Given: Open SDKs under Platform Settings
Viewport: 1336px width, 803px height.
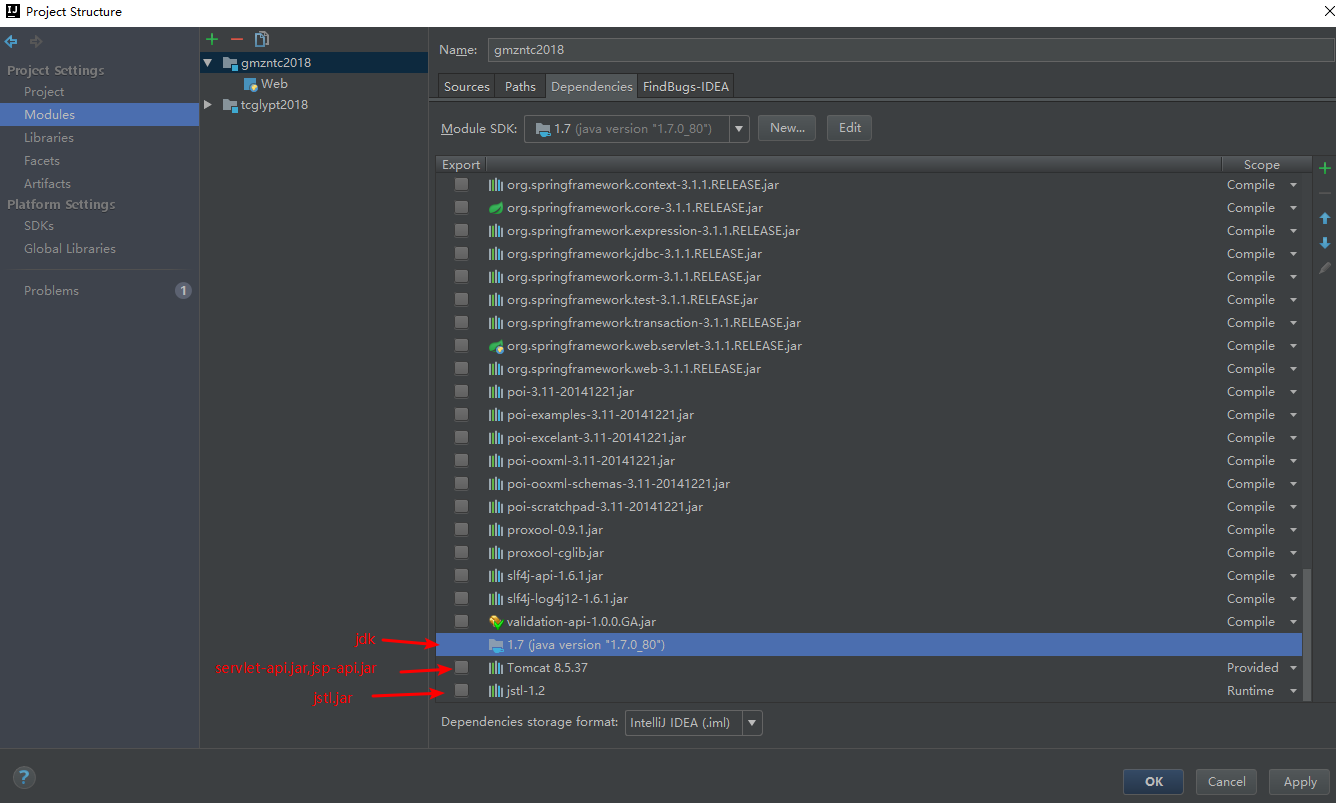Looking at the screenshot, I should (39, 226).
